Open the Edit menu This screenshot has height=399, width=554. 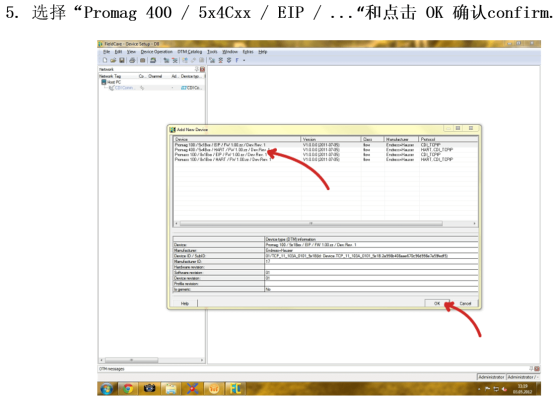118,52
